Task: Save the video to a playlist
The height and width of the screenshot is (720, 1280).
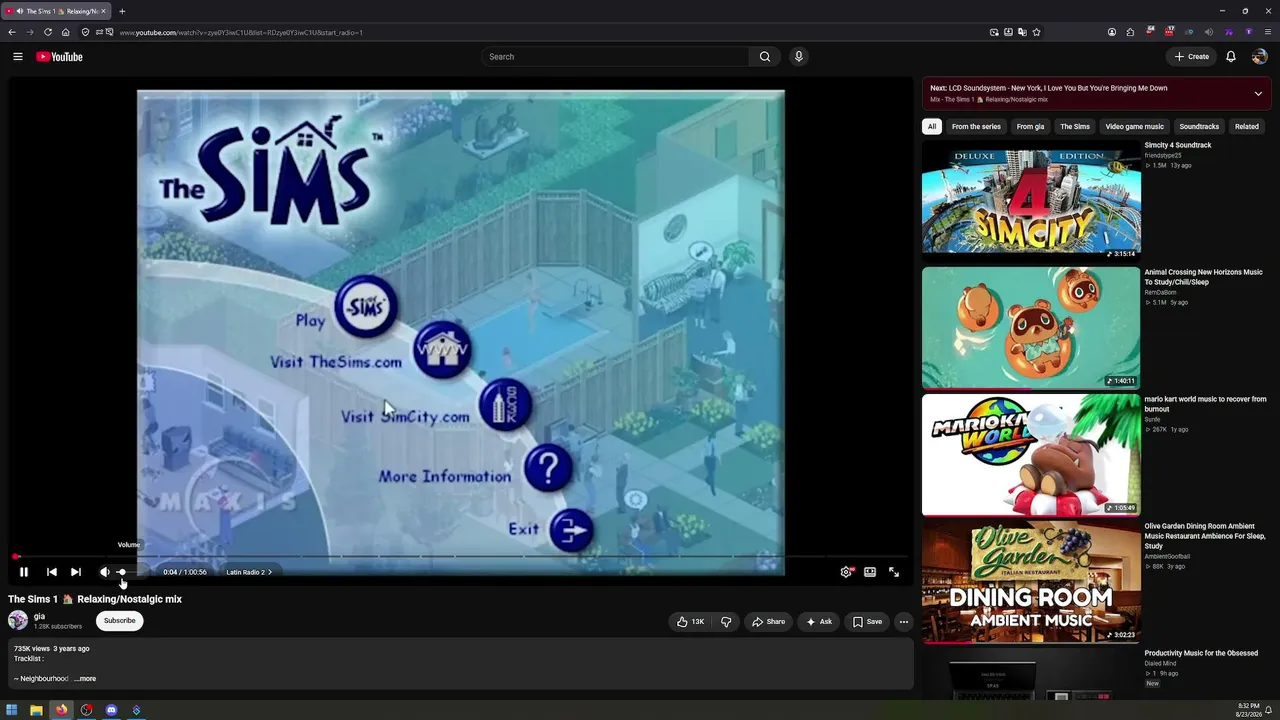Action: coord(867,622)
